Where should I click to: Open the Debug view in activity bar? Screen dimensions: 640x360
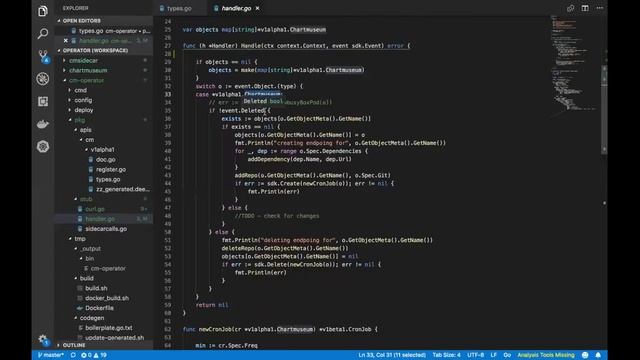(x=42, y=78)
